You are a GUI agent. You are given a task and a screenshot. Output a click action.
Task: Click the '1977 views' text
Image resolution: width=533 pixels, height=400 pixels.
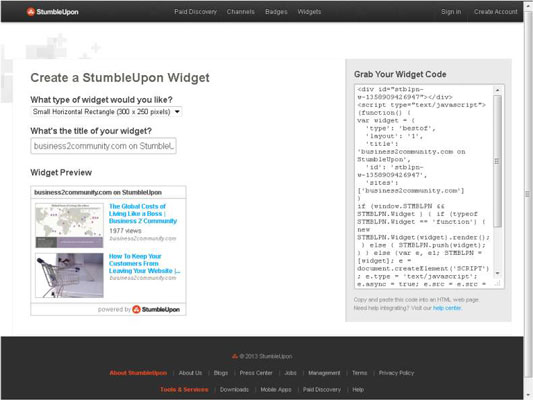pos(125,231)
